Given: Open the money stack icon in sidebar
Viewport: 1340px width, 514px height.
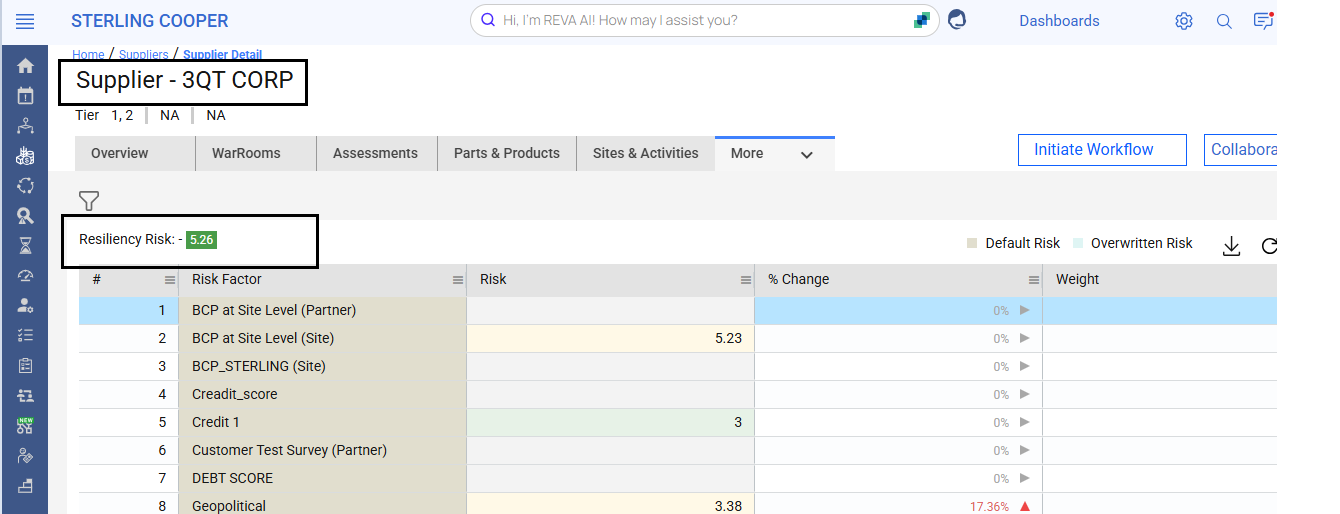Looking at the screenshot, I should [x=25, y=156].
